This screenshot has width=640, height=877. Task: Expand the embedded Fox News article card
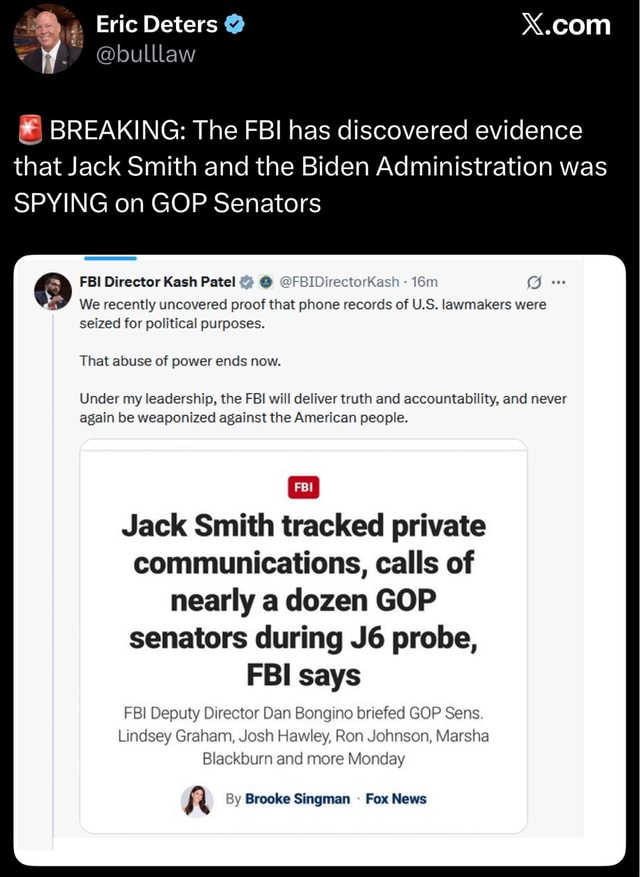303,640
